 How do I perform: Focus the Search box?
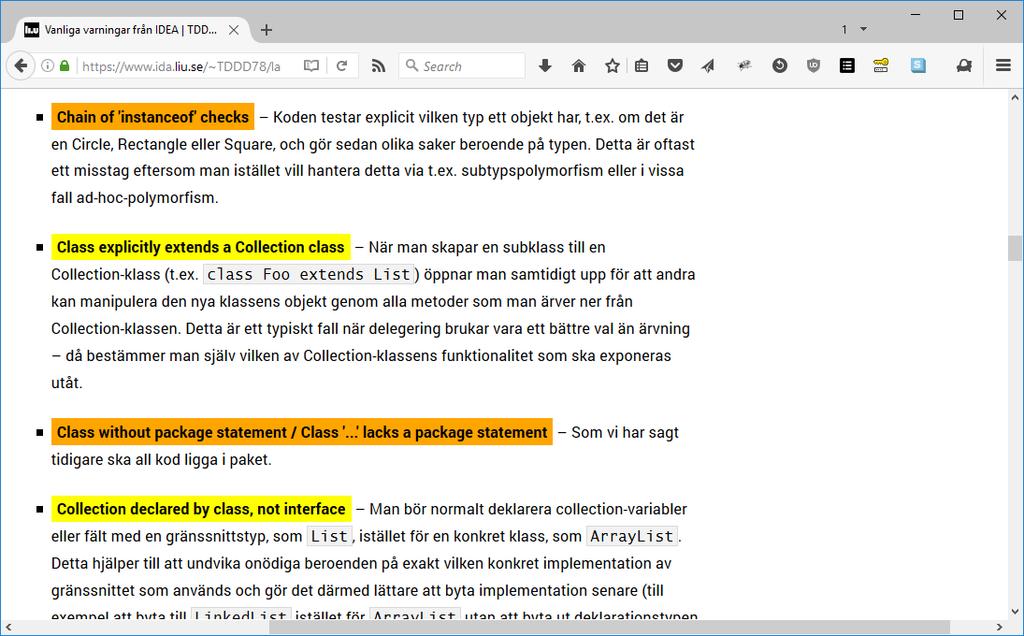pos(462,66)
